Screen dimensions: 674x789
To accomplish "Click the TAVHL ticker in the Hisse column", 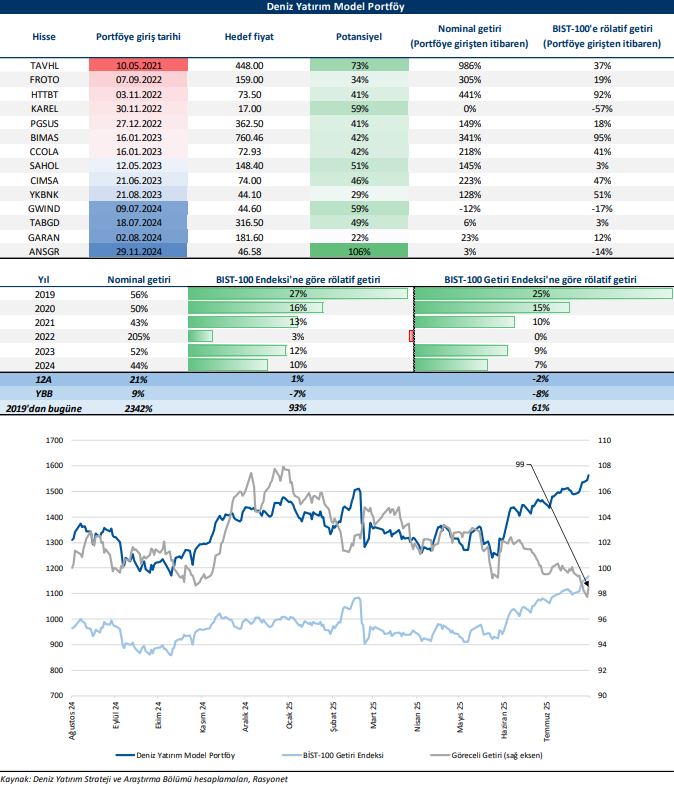I will pyautogui.click(x=44, y=64).
